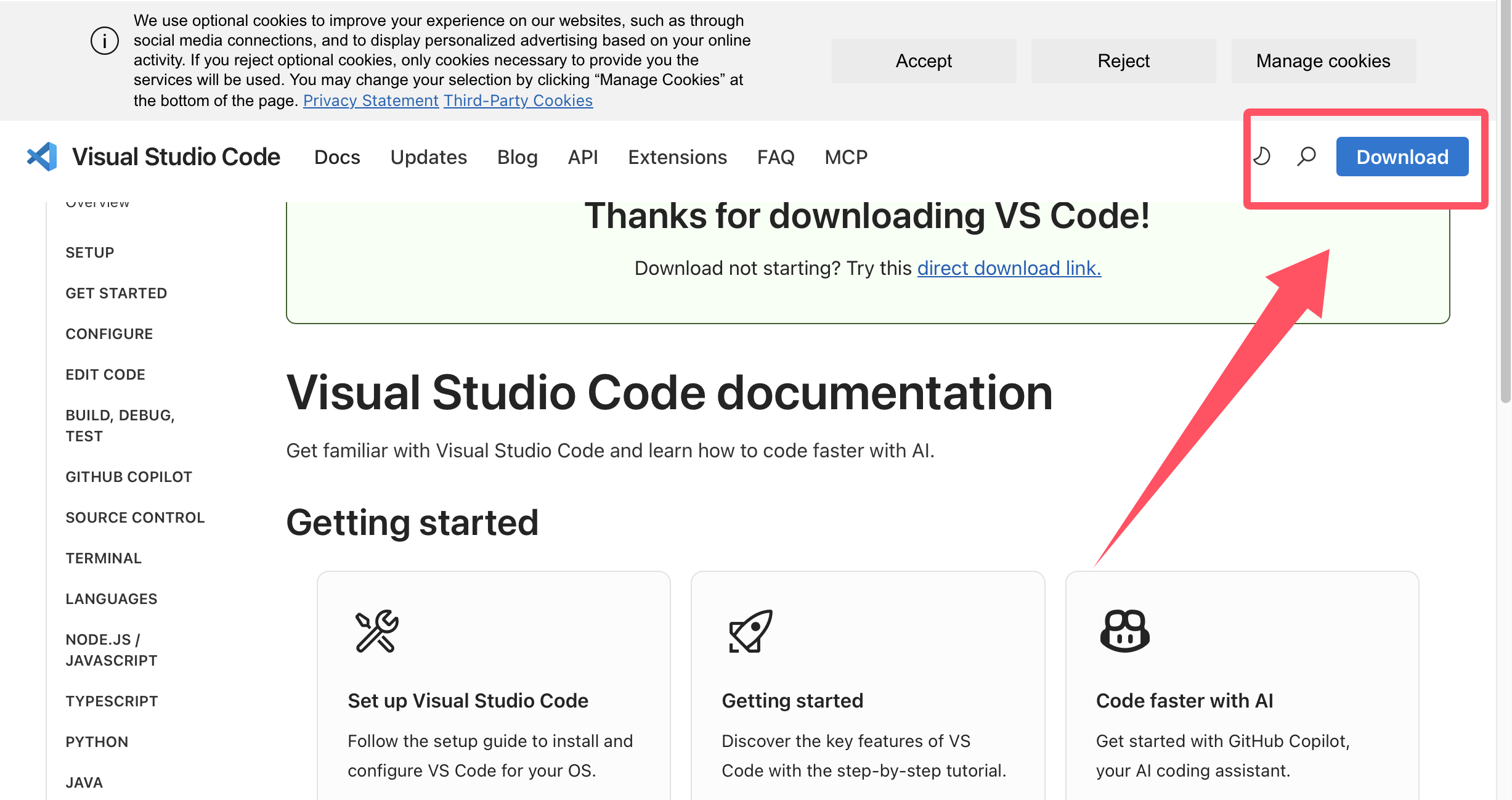Expand the EDIT CODE sidebar section
1512x800 pixels.
click(105, 375)
